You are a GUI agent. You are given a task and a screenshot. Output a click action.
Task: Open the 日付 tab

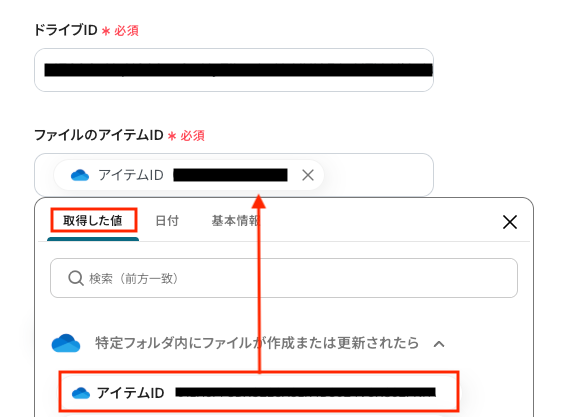click(167, 221)
